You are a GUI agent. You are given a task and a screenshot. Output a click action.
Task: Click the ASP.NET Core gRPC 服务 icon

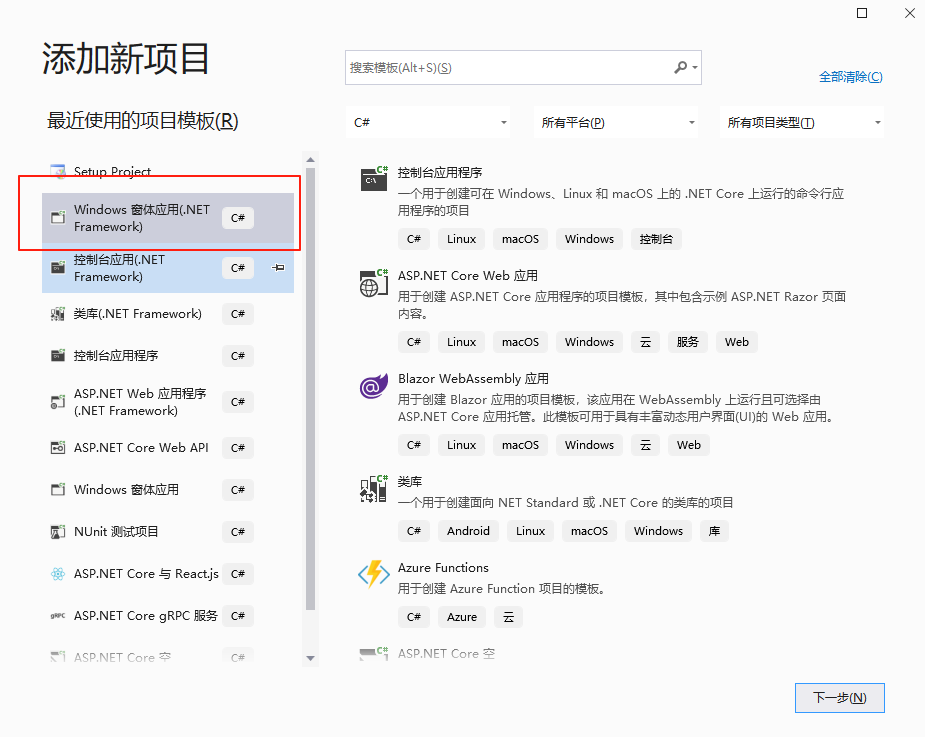(58, 615)
